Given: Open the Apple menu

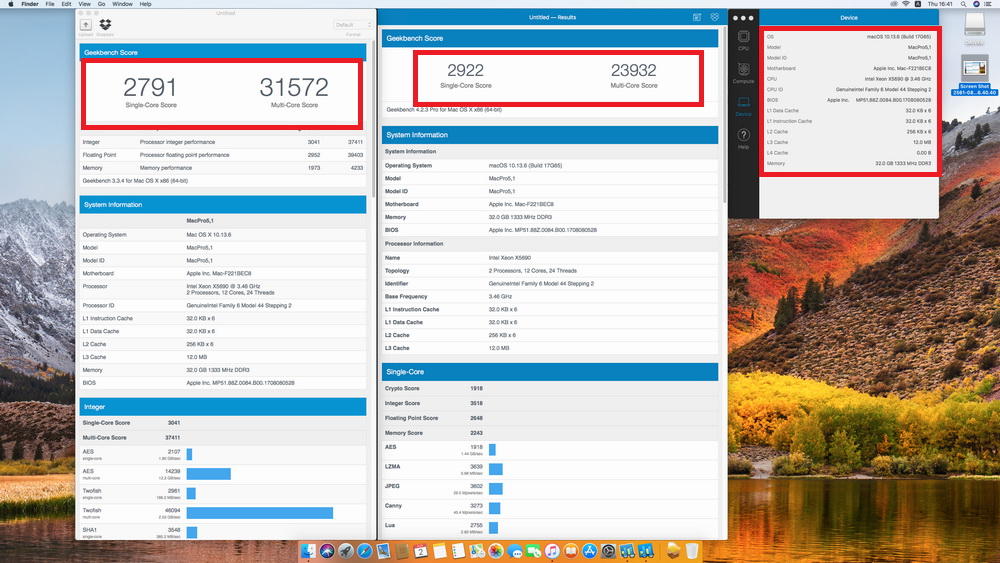Looking at the screenshot, I should click(11, 4).
